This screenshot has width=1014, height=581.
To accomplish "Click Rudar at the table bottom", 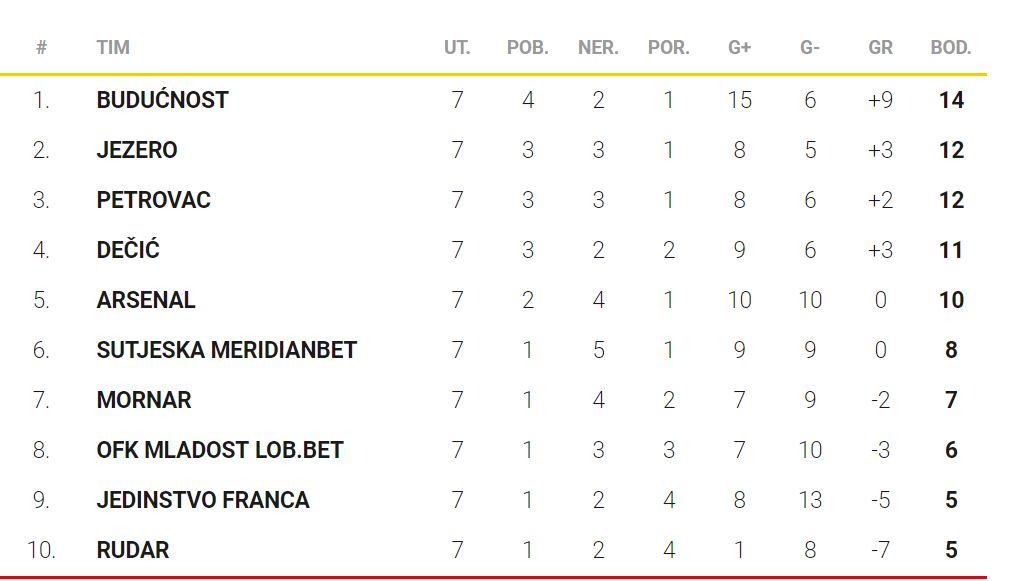I will (133, 550).
